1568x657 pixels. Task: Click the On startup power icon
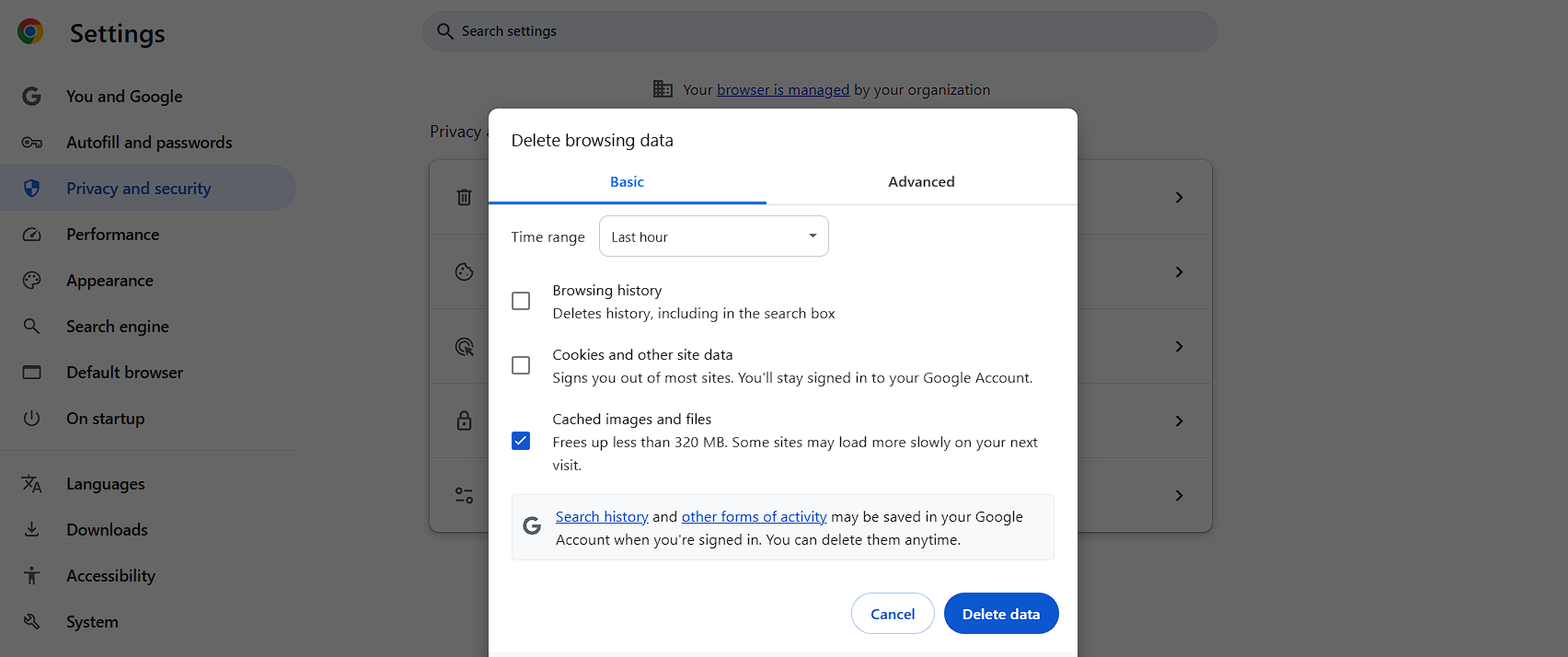[32, 419]
